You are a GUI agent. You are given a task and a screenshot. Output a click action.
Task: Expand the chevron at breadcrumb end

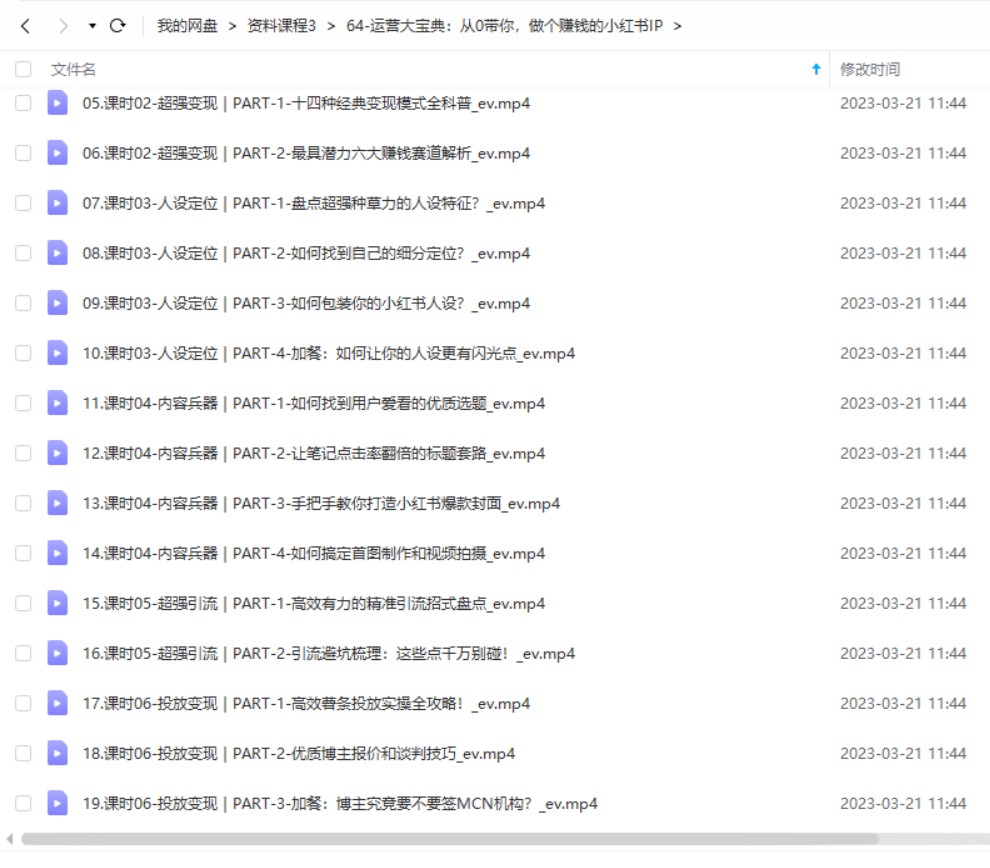677,26
